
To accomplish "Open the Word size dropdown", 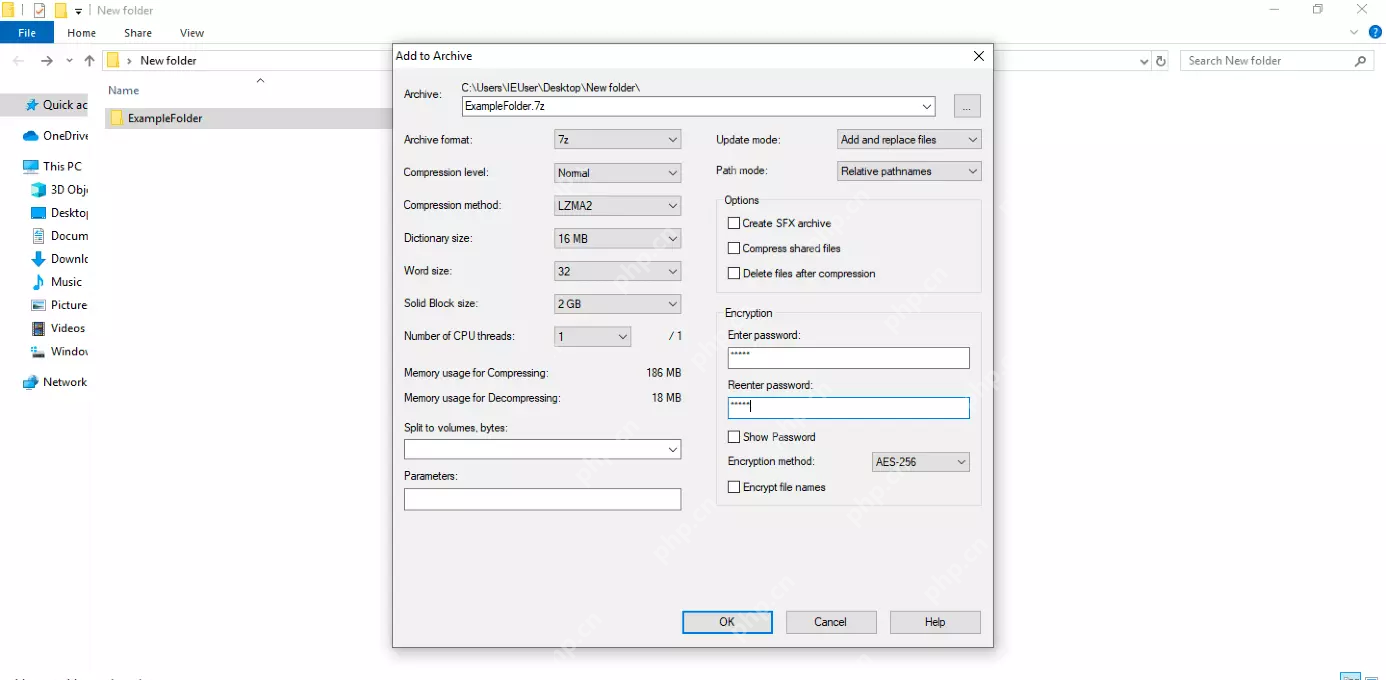I will click(x=618, y=271).
